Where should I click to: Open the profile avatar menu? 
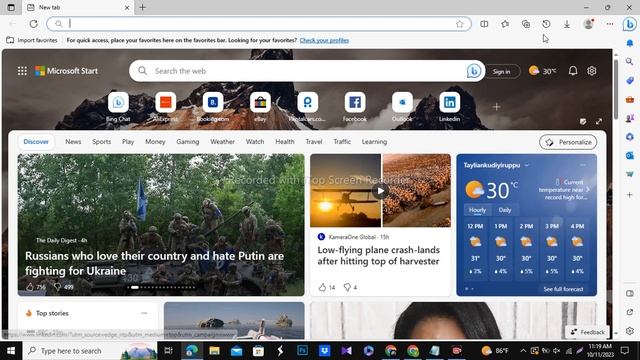point(589,24)
